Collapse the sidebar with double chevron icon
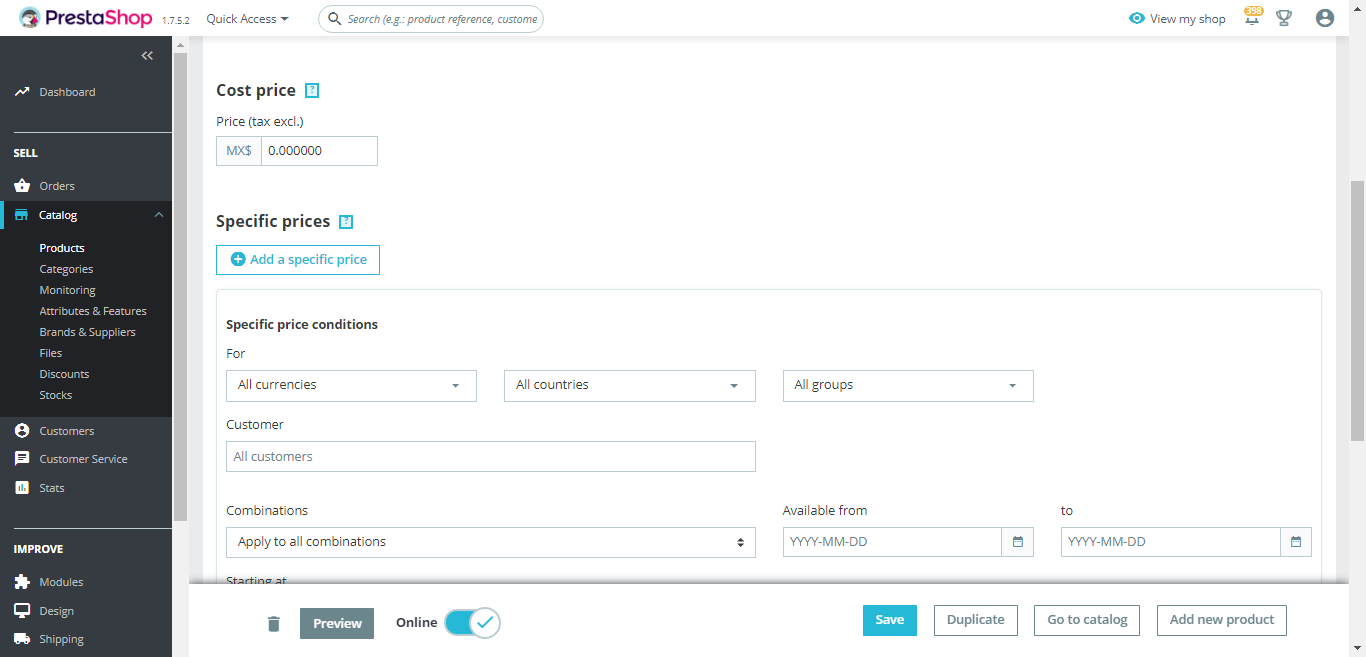Image resolution: width=1366 pixels, height=657 pixels. pyautogui.click(x=147, y=56)
